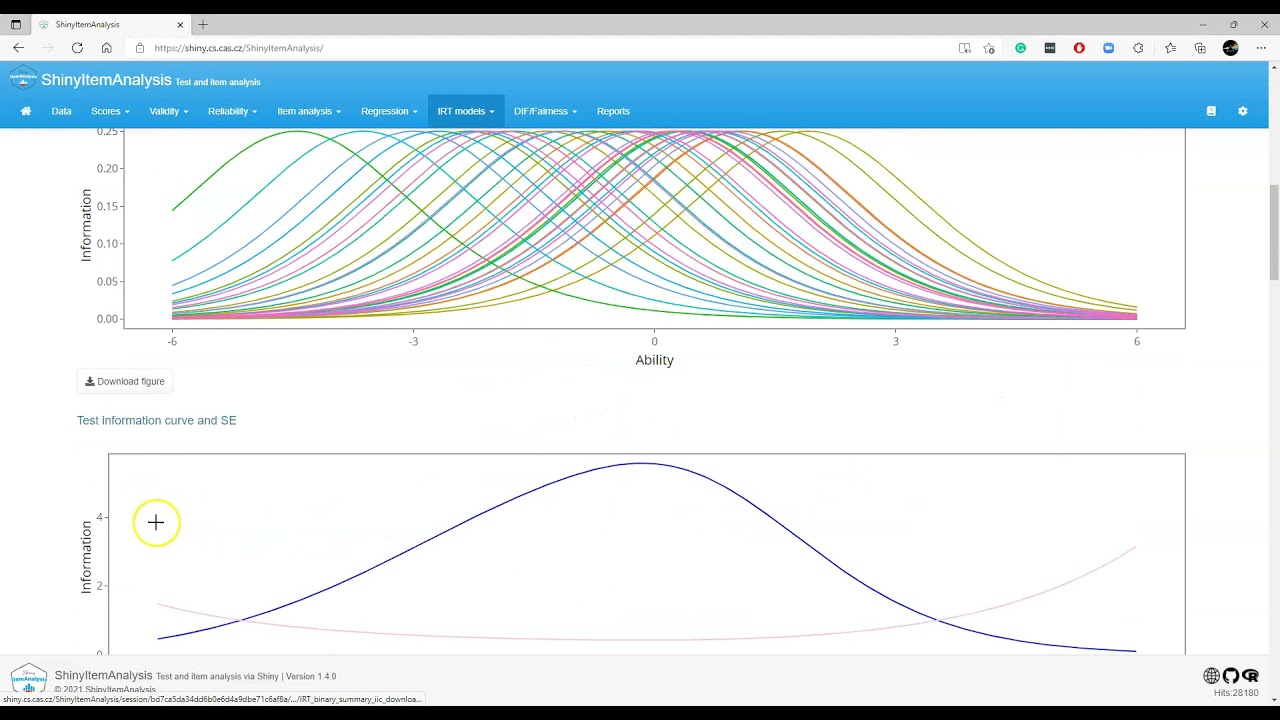Click 'Test and item analysis' header subtitle
The height and width of the screenshot is (720, 1280).
(218, 82)
